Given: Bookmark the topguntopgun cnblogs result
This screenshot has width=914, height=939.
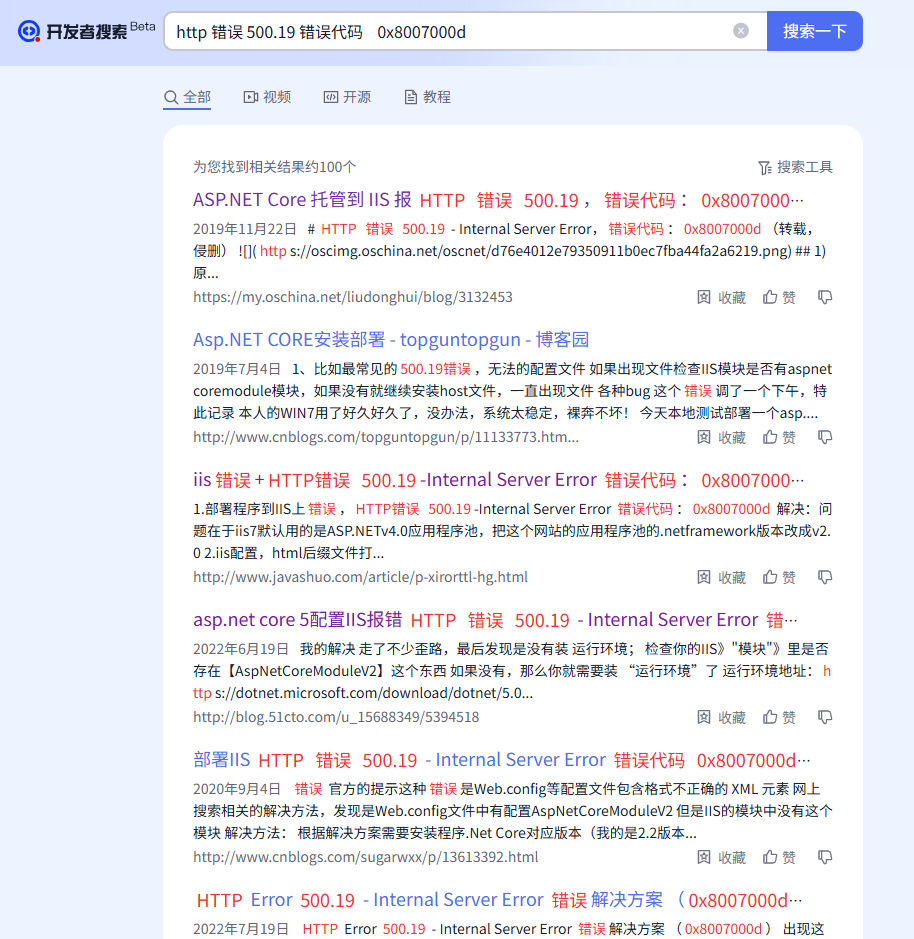Looking at the screenshot, I should (722, 437).
